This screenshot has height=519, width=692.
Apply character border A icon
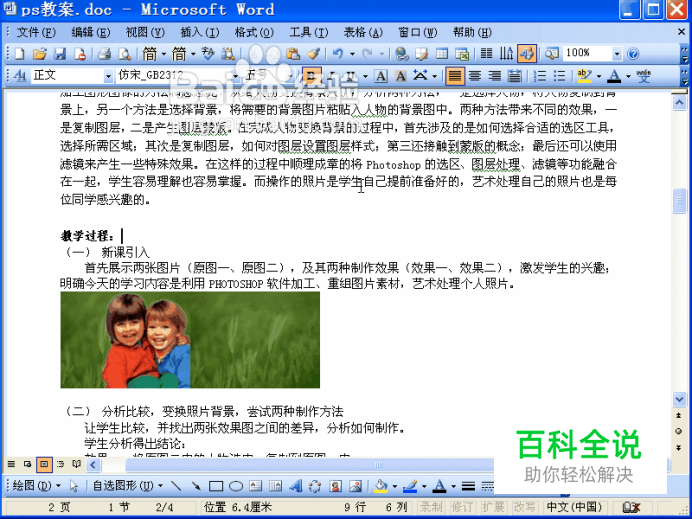point(380,76)
